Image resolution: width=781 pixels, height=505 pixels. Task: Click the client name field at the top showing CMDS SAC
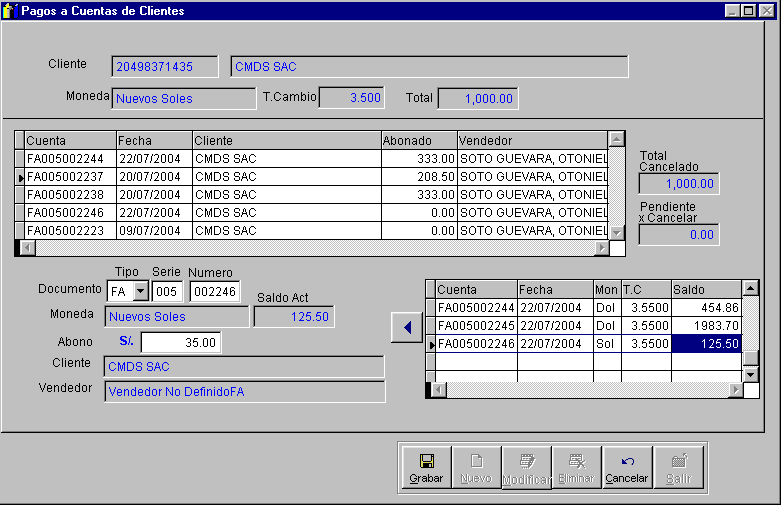click(x=429, y=67)
